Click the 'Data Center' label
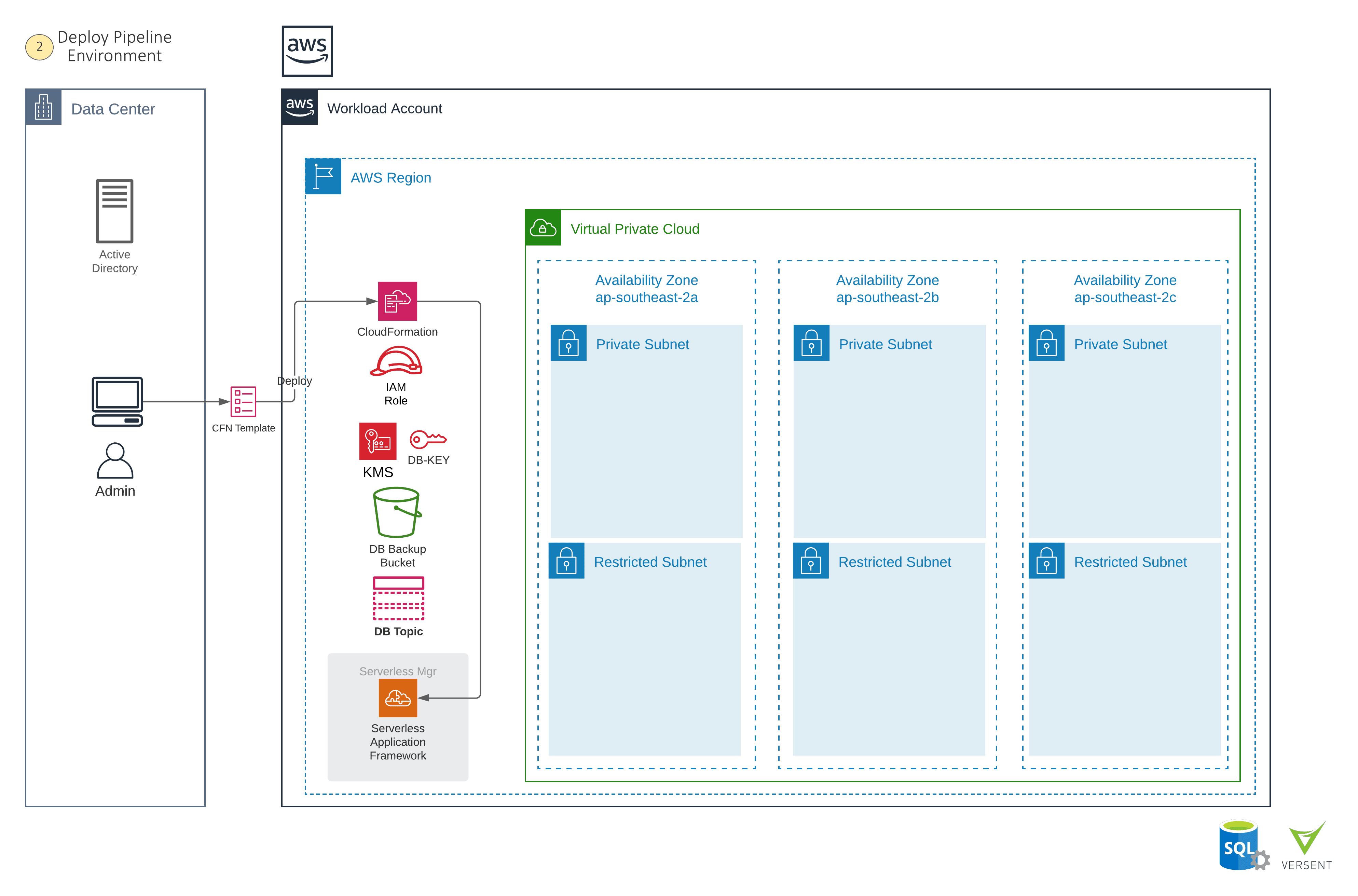This screenshot has height=896, width=1358. pos(113,109)
